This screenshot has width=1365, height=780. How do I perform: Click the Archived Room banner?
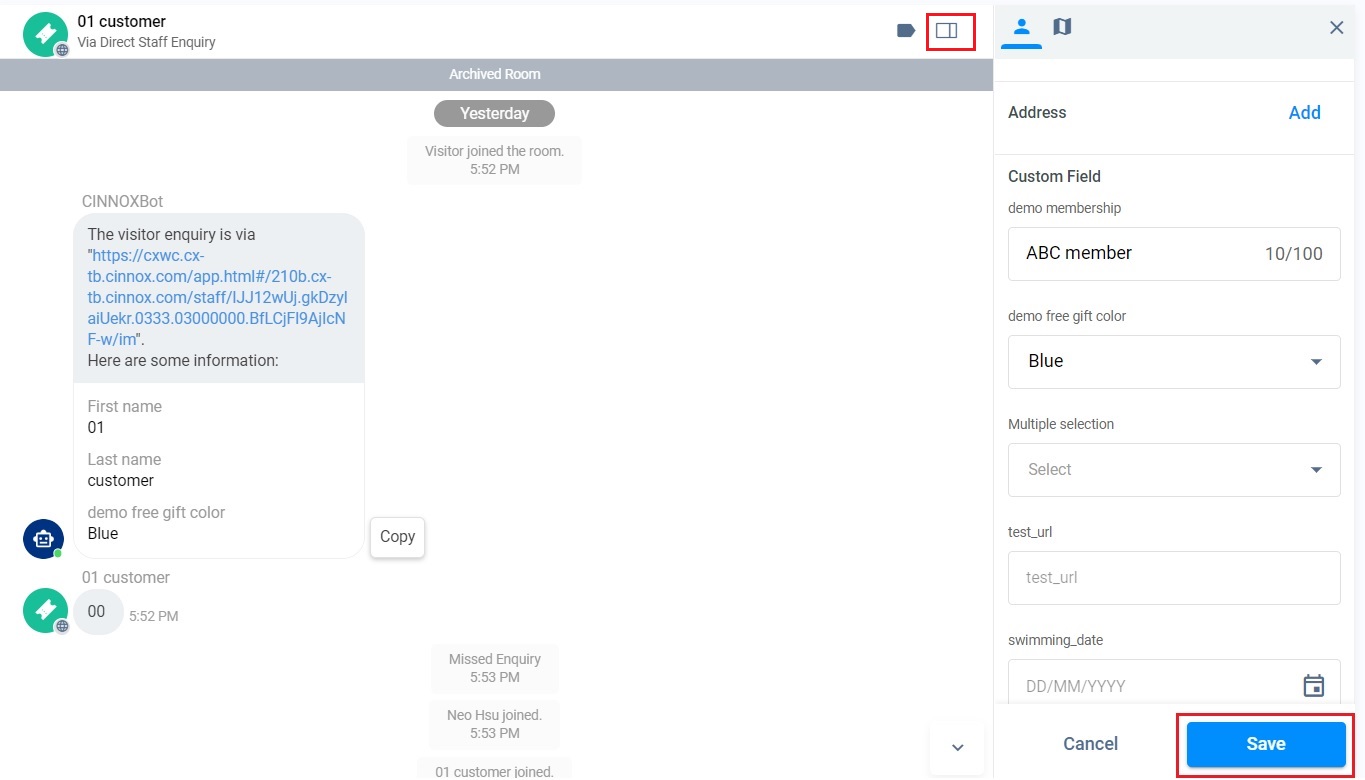point(495,74)
